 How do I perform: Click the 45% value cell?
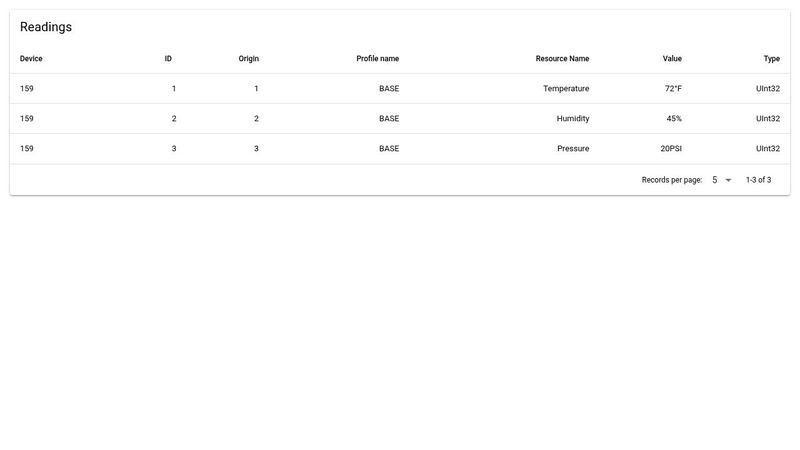pyautogui.click(x=674, y=119)
